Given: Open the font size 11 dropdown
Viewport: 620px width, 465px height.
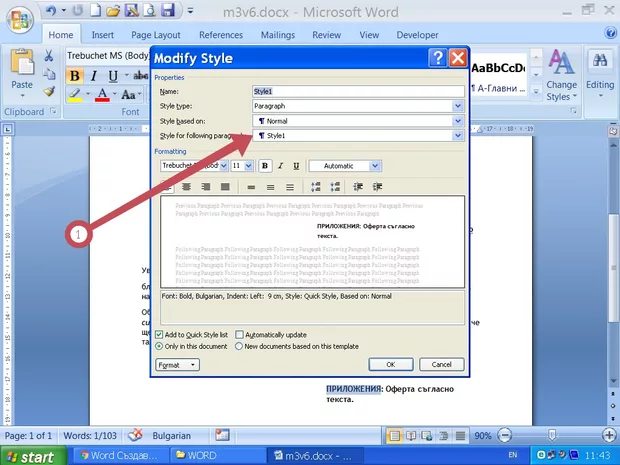Looking at the screenshot, I should pyautogui.click(x=248, y=166).
